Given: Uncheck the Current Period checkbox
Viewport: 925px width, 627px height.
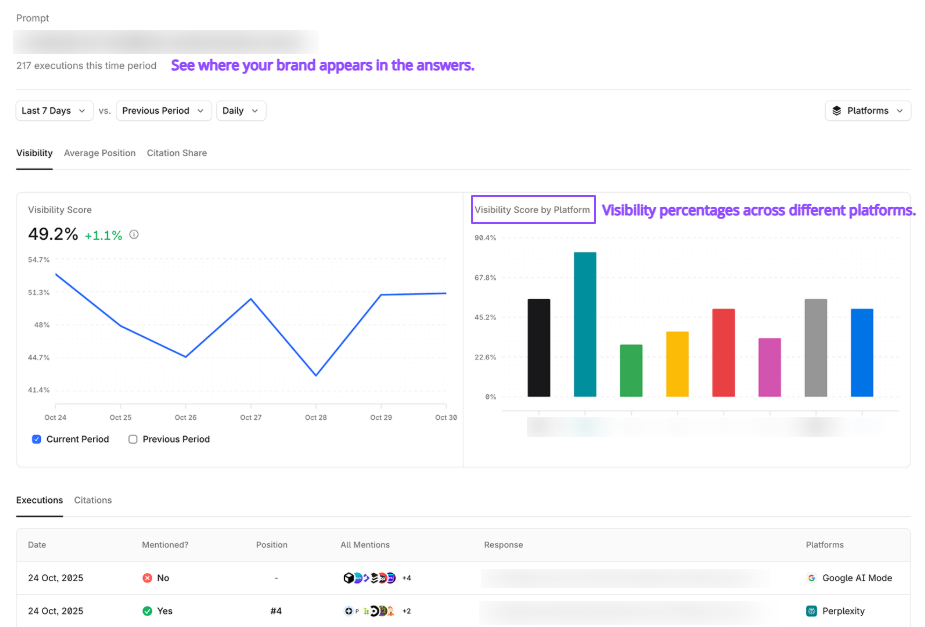Looking at the screenshot, I should [x=37, y=439].
